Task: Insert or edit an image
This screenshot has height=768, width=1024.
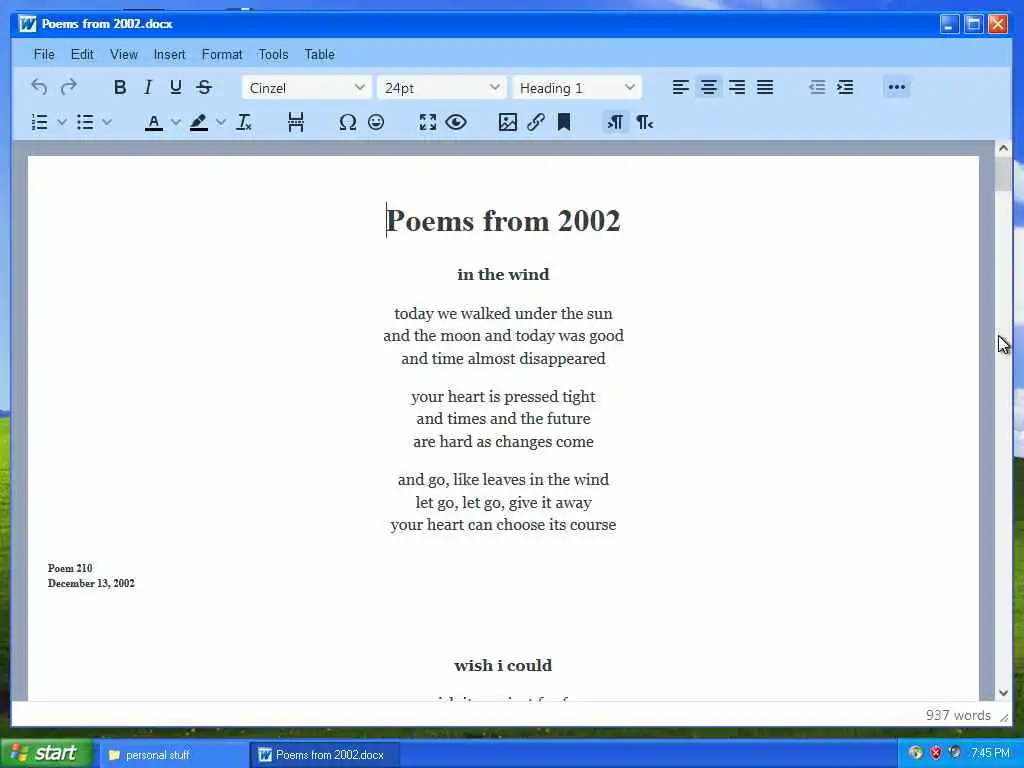Action: click(x=507, y=122)
